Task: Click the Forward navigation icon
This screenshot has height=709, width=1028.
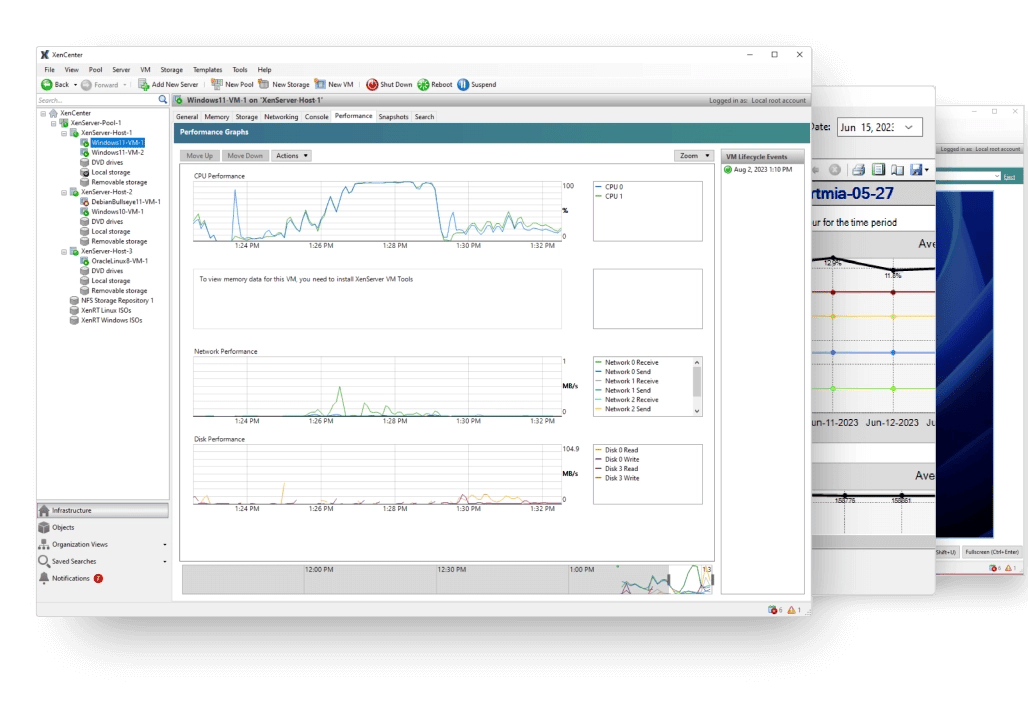Action: point(86,85)
